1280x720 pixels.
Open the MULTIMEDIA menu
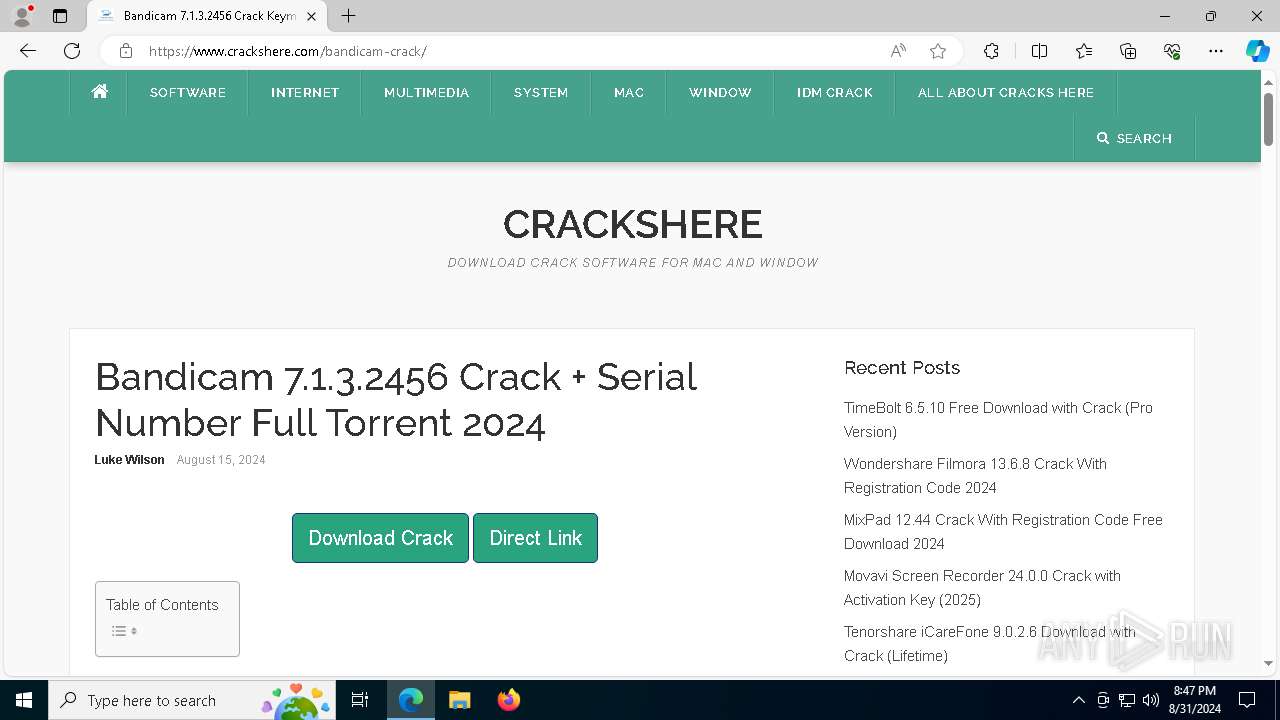click(426, 92)
